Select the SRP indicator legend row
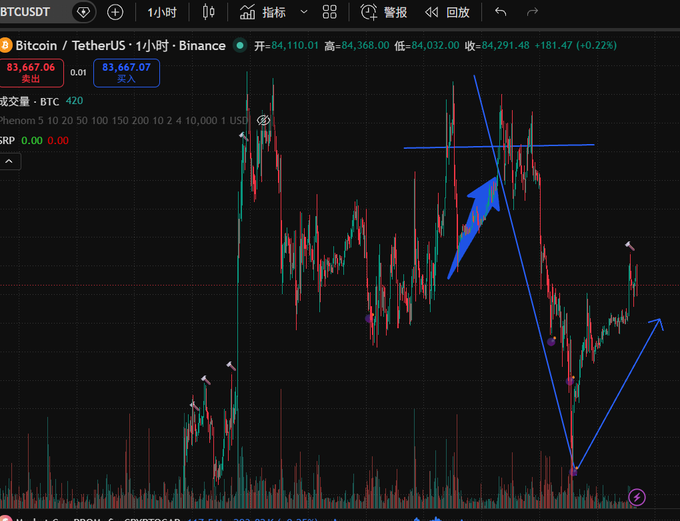This screenshot has height=521, width=680. click(x=34, y=141)
